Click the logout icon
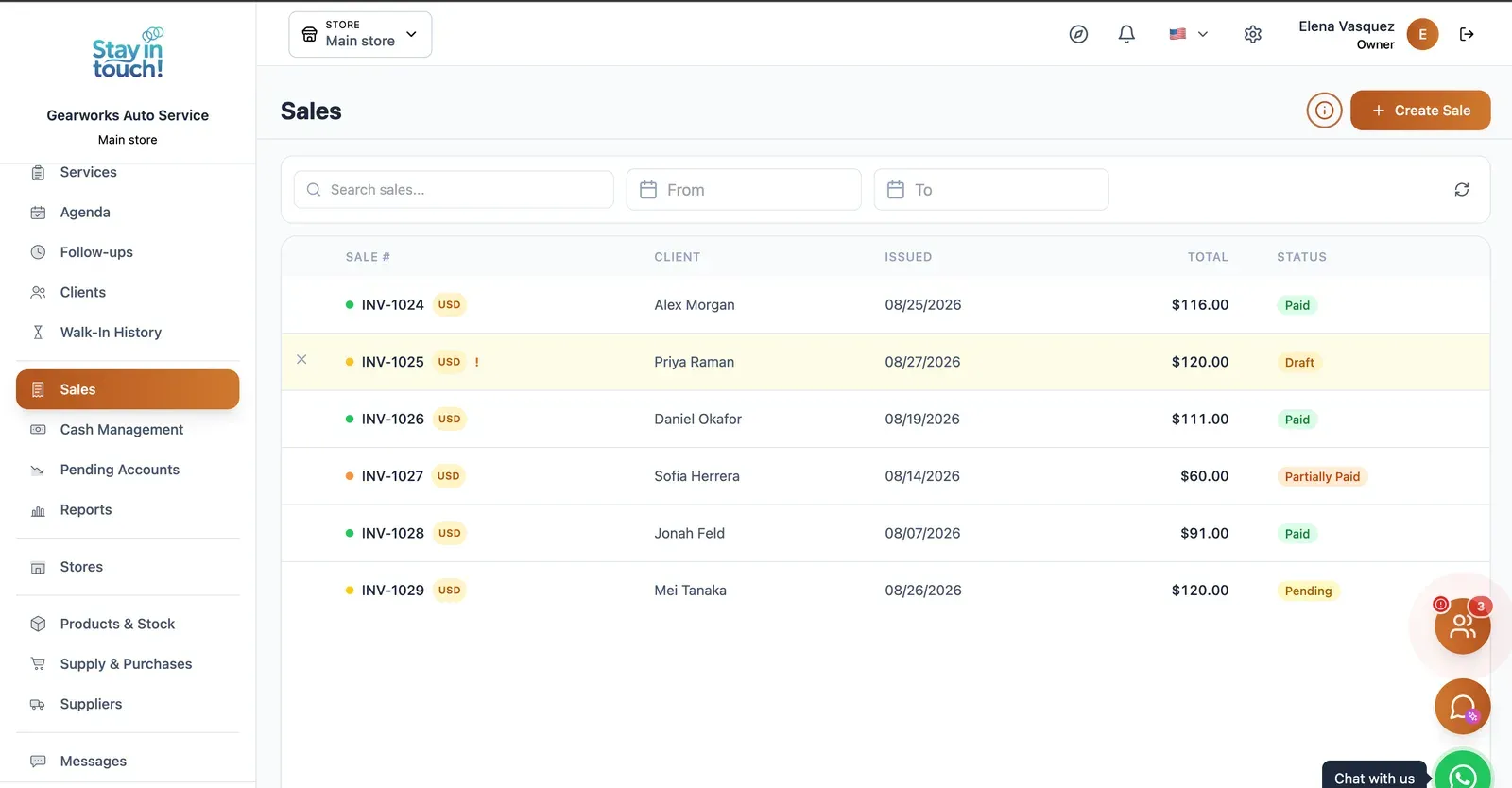 click(1467, 34)
